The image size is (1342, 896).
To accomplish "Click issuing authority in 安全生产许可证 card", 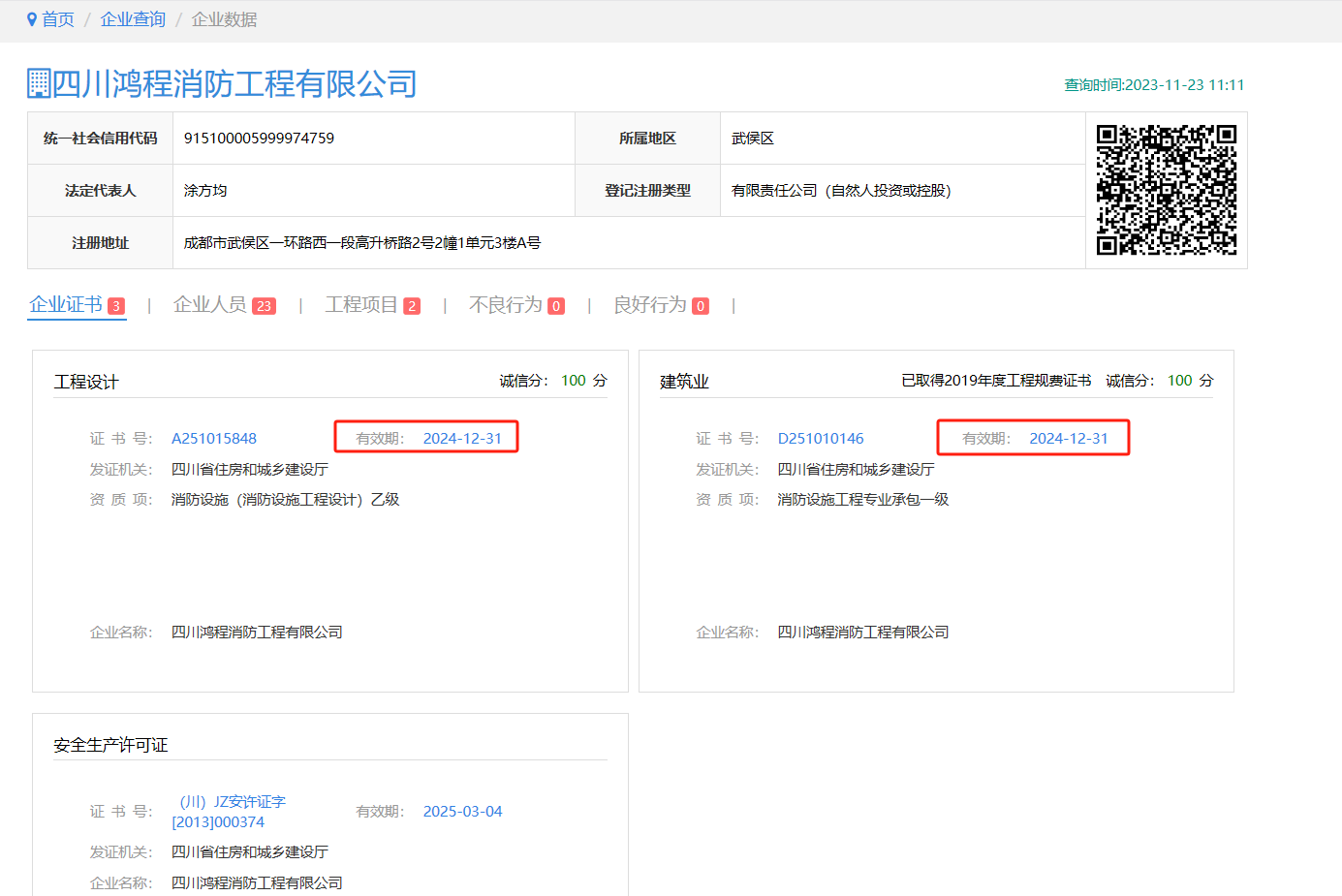I will tap(250, 852).
